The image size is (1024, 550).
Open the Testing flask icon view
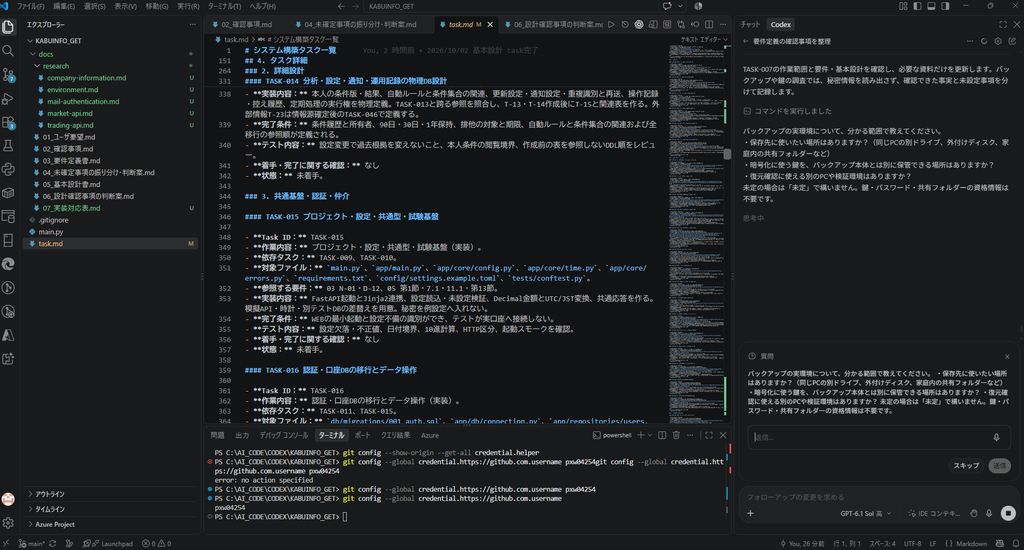[8, 146]
